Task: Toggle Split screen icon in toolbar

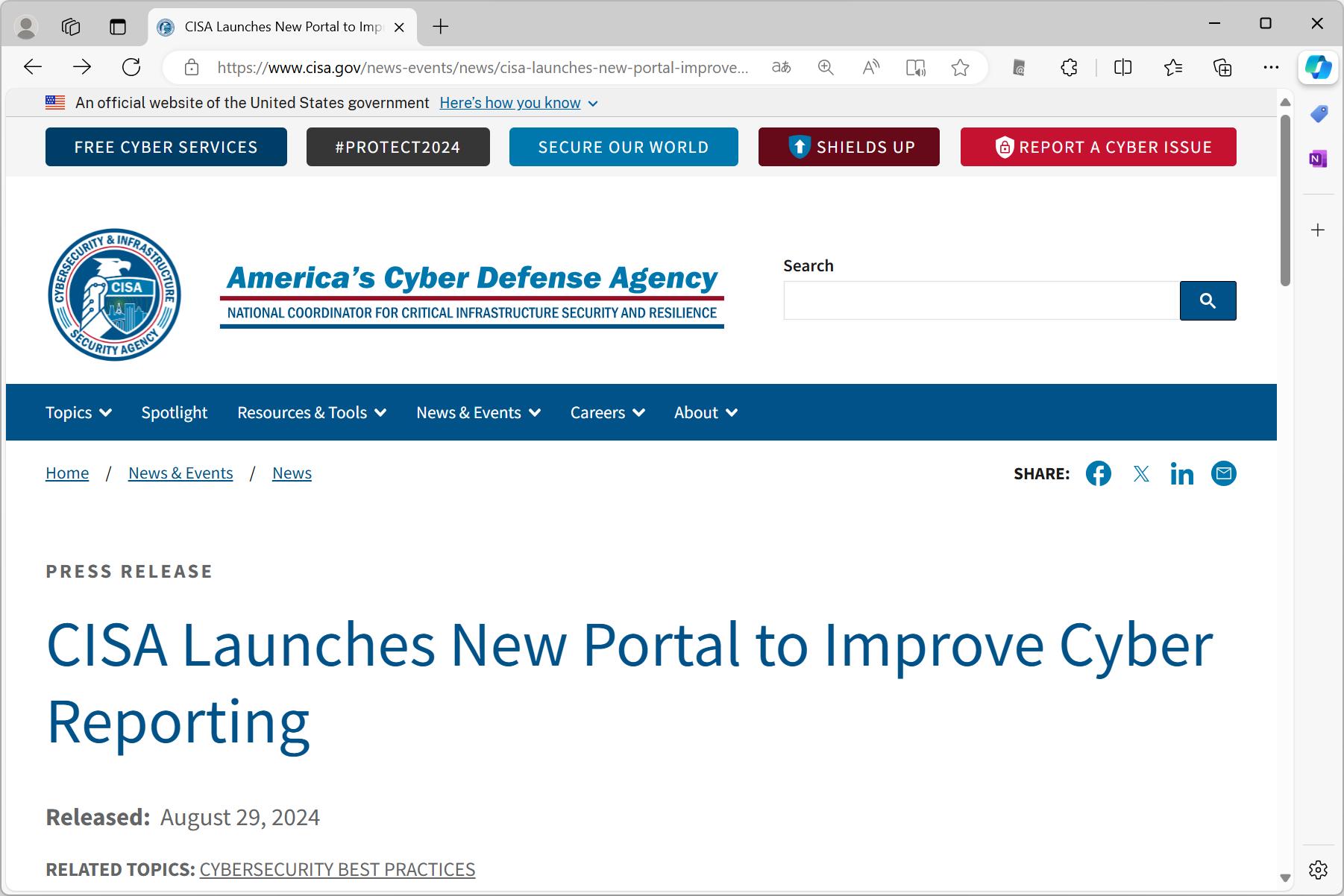Action: (x=1122, y=68)
